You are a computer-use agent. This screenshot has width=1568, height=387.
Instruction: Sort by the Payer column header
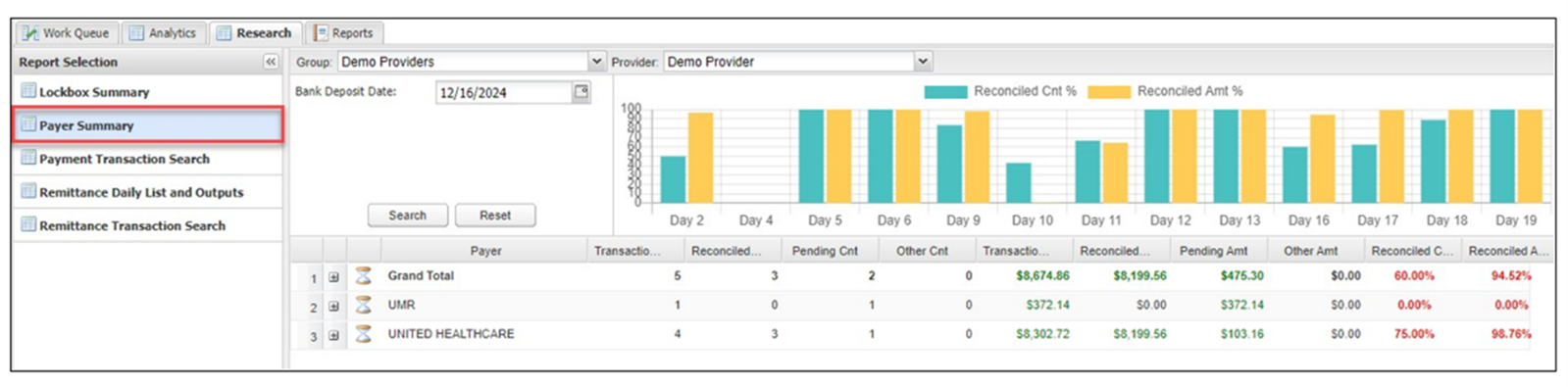(485, 251)
